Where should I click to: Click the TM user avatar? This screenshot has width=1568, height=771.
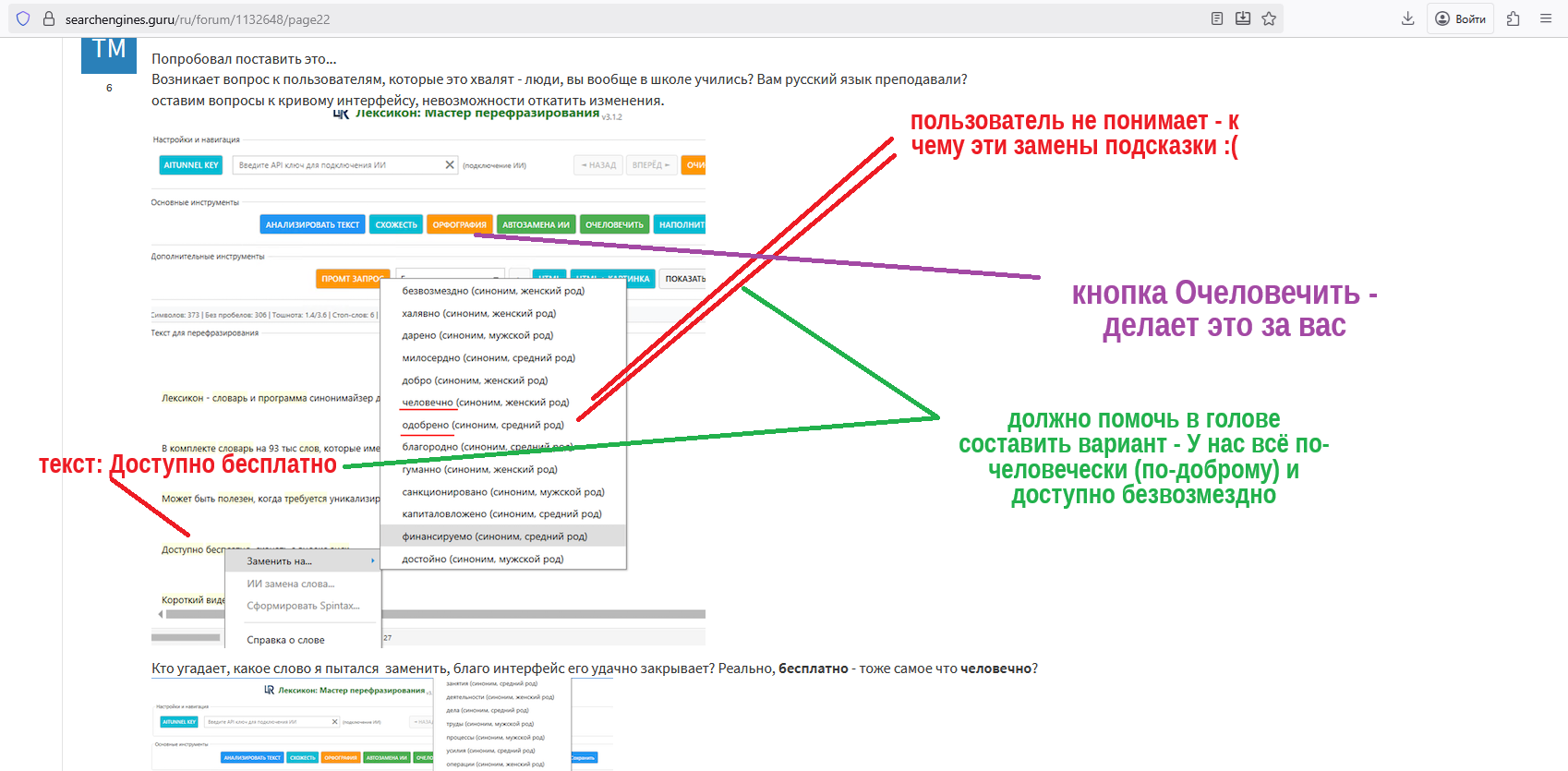(x=109, y=53)
